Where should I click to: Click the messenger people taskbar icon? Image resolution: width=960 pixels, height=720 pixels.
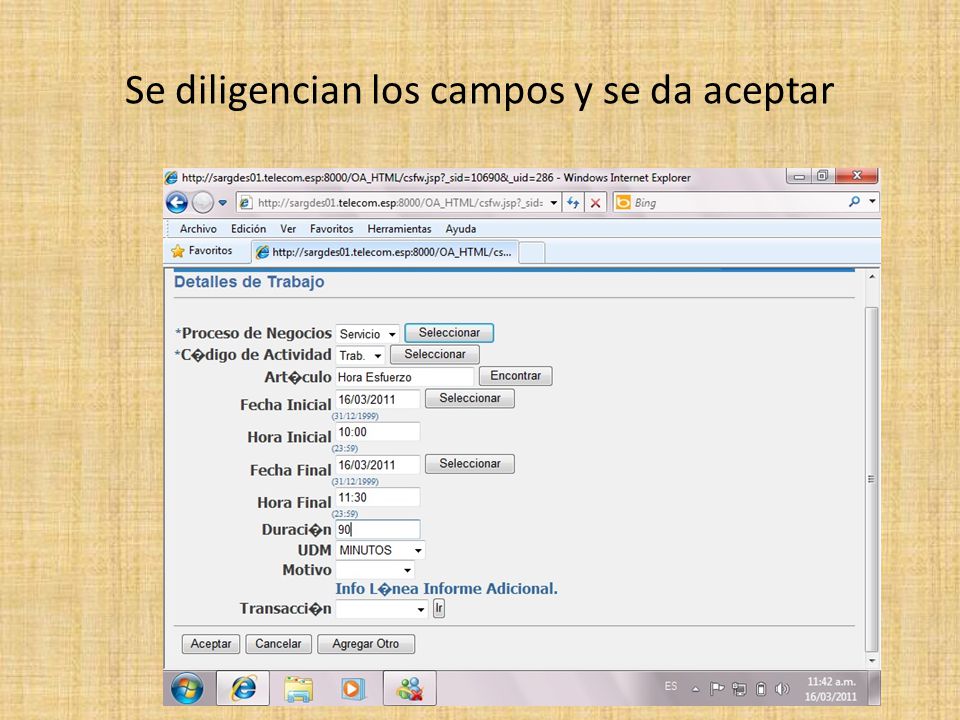pos(410,689)
